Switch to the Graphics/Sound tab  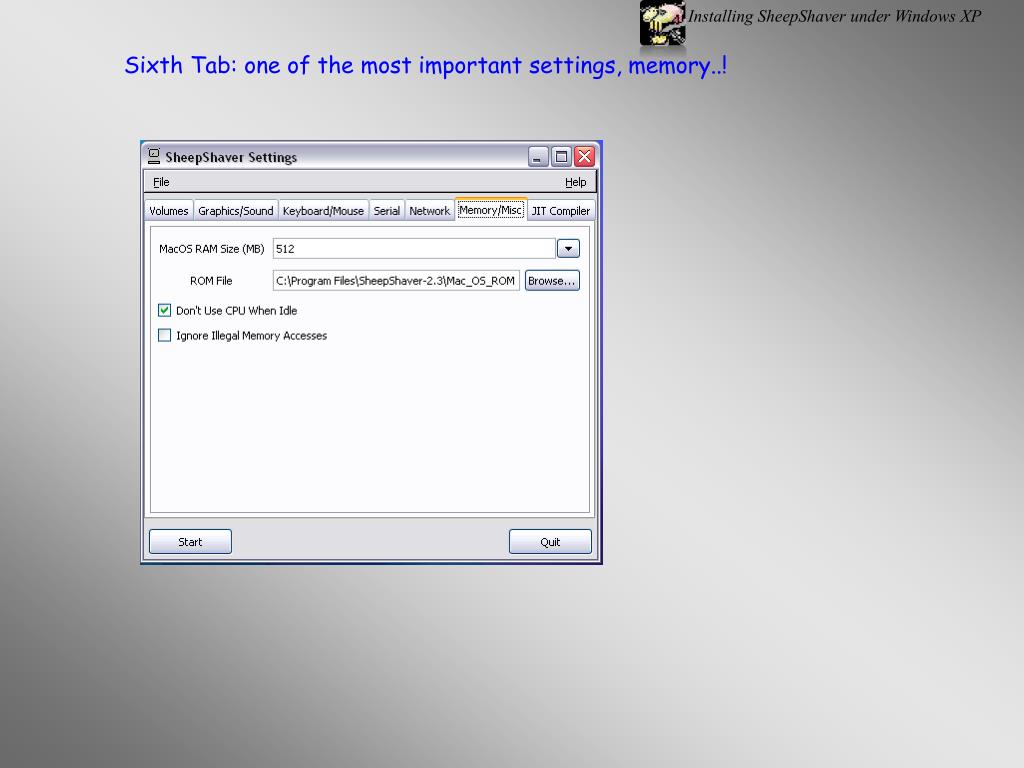click(x=236, y=211)
